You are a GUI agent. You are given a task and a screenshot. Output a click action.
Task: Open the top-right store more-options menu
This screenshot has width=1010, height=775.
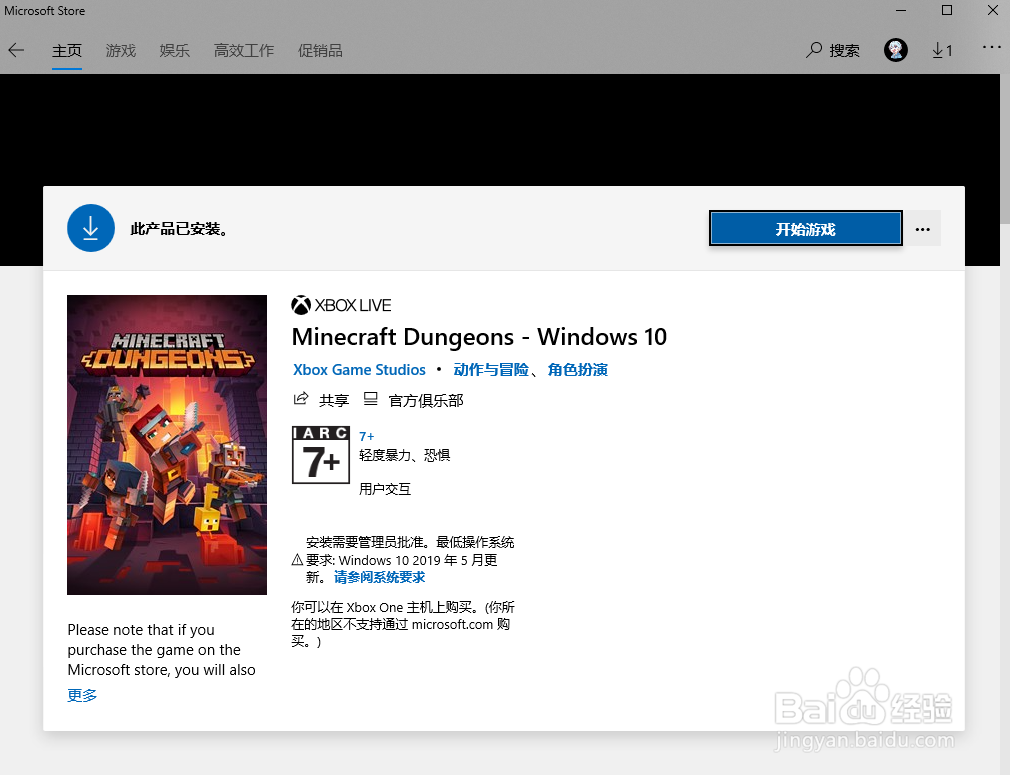pos(991,47)
